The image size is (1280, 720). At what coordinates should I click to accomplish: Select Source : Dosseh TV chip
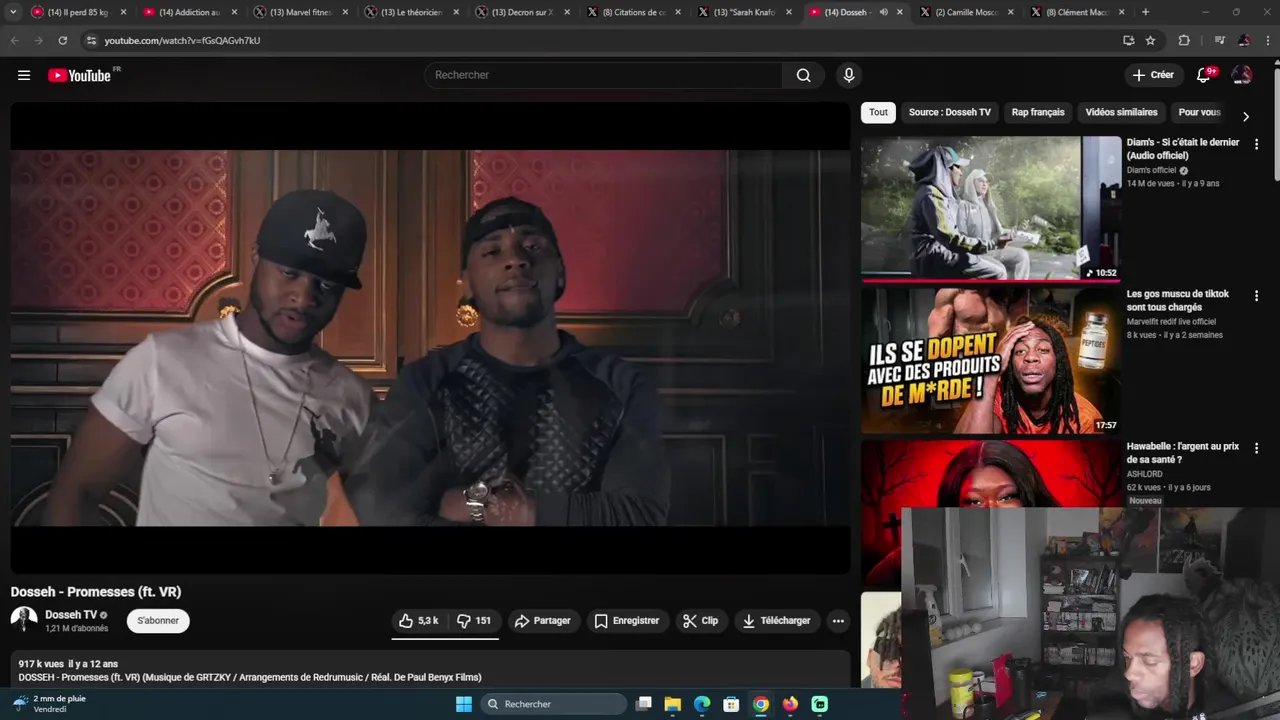(950, 112)
